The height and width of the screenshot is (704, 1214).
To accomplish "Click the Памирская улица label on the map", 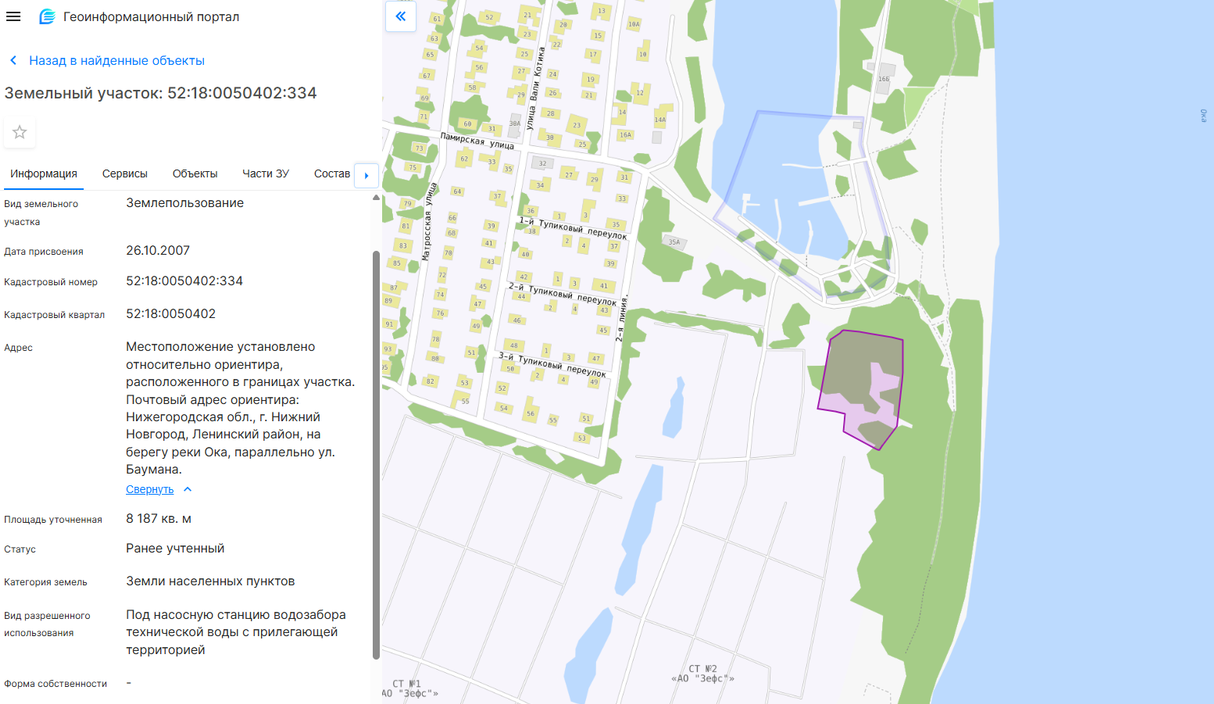I will point(476,140).
